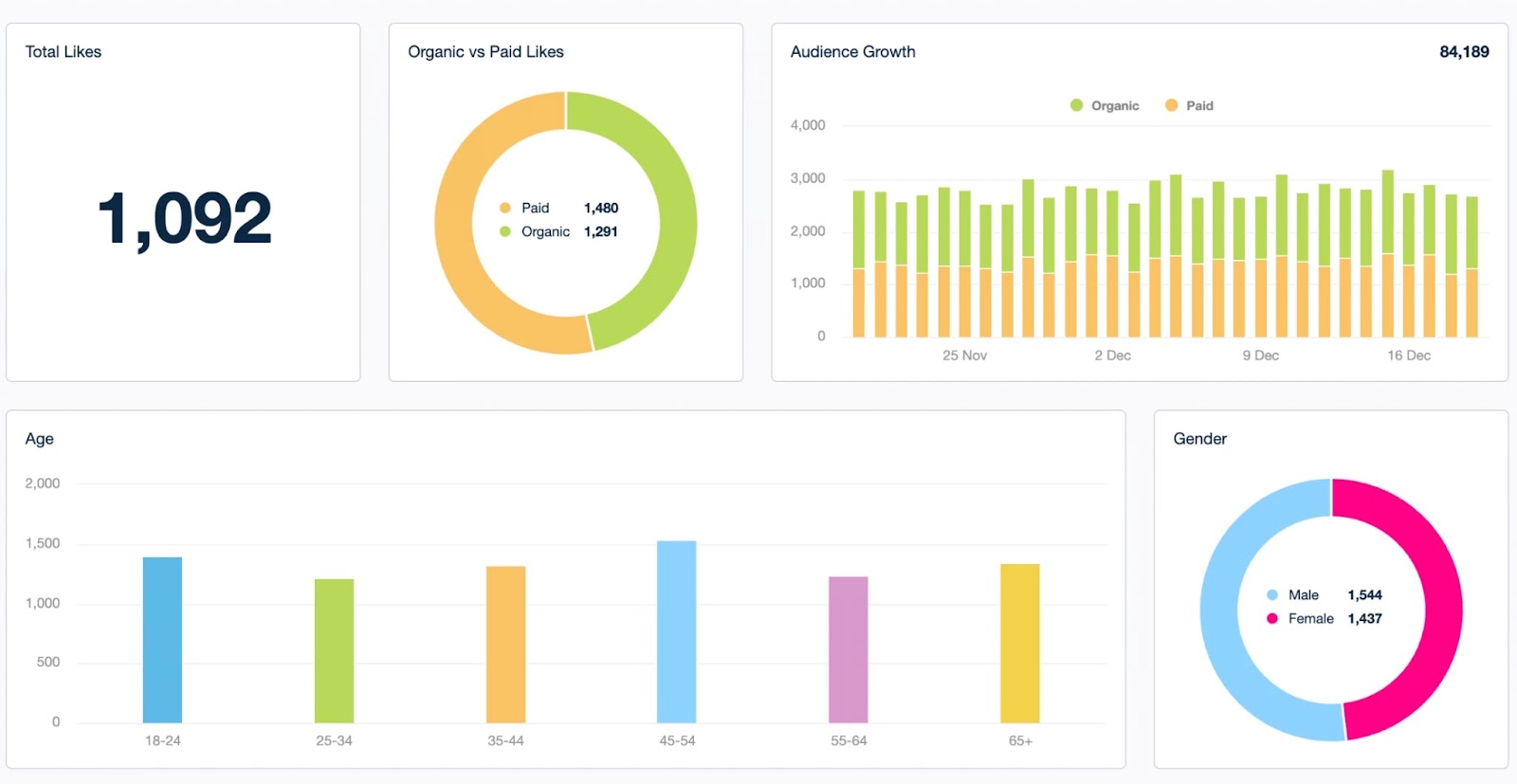The width and height of the screenshot is (1517, 784).
Task: Select the 55-64 purple age bar
Action: click(848, 649)
